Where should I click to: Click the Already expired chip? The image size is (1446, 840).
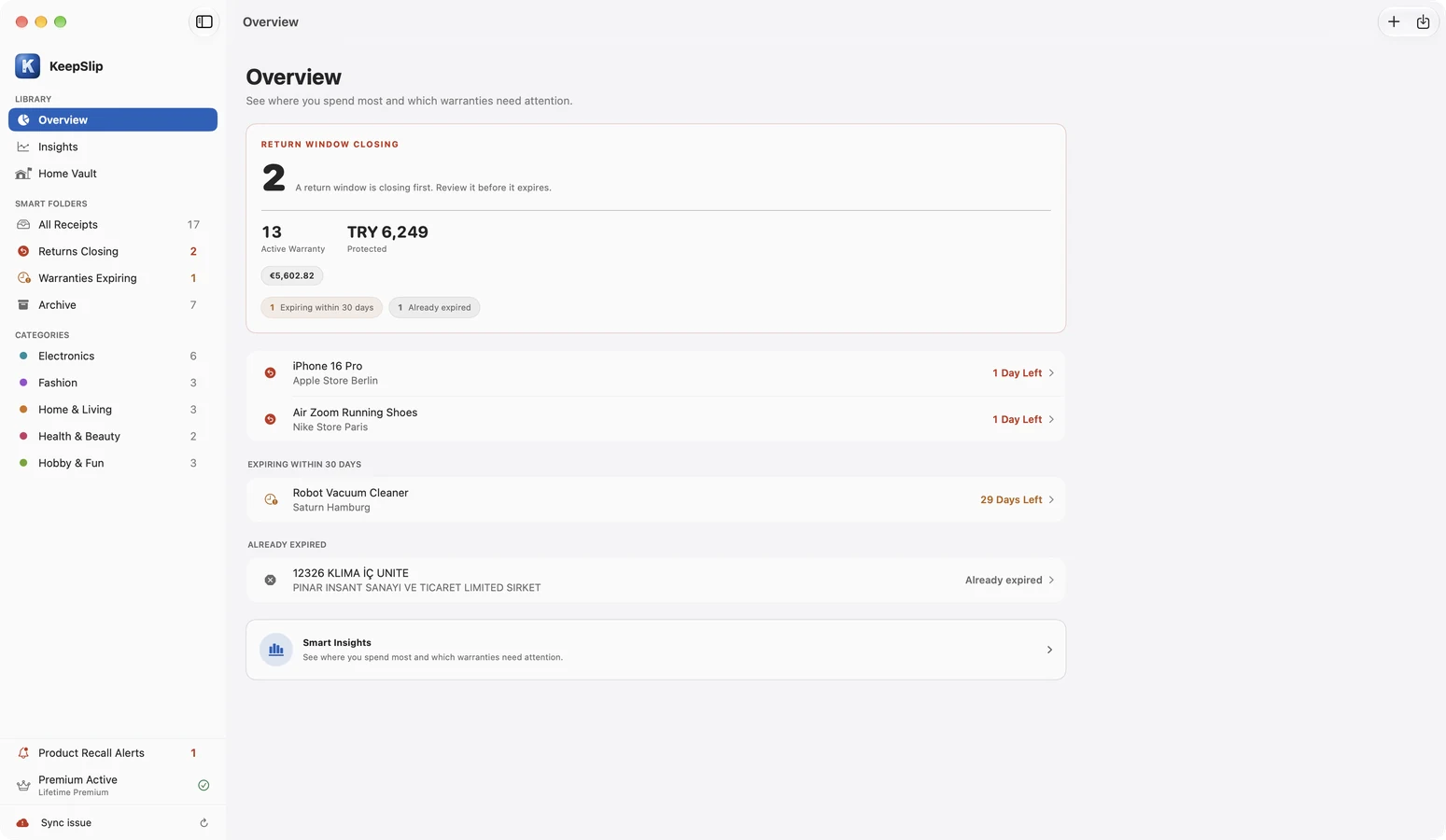pyautogui.click(x=434, y=307)
